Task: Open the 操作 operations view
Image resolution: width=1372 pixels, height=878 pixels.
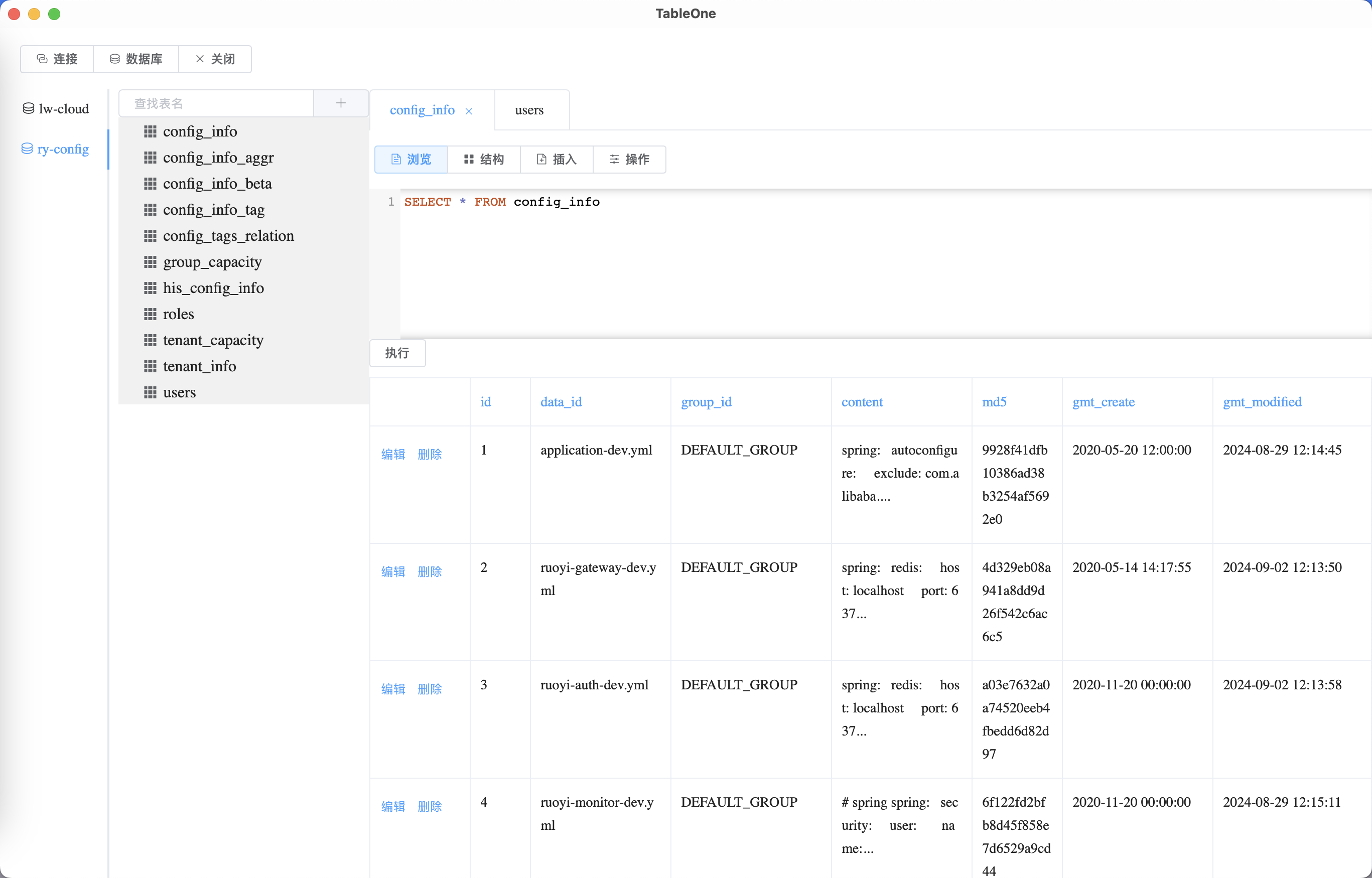Action: (x=629, y=159)
